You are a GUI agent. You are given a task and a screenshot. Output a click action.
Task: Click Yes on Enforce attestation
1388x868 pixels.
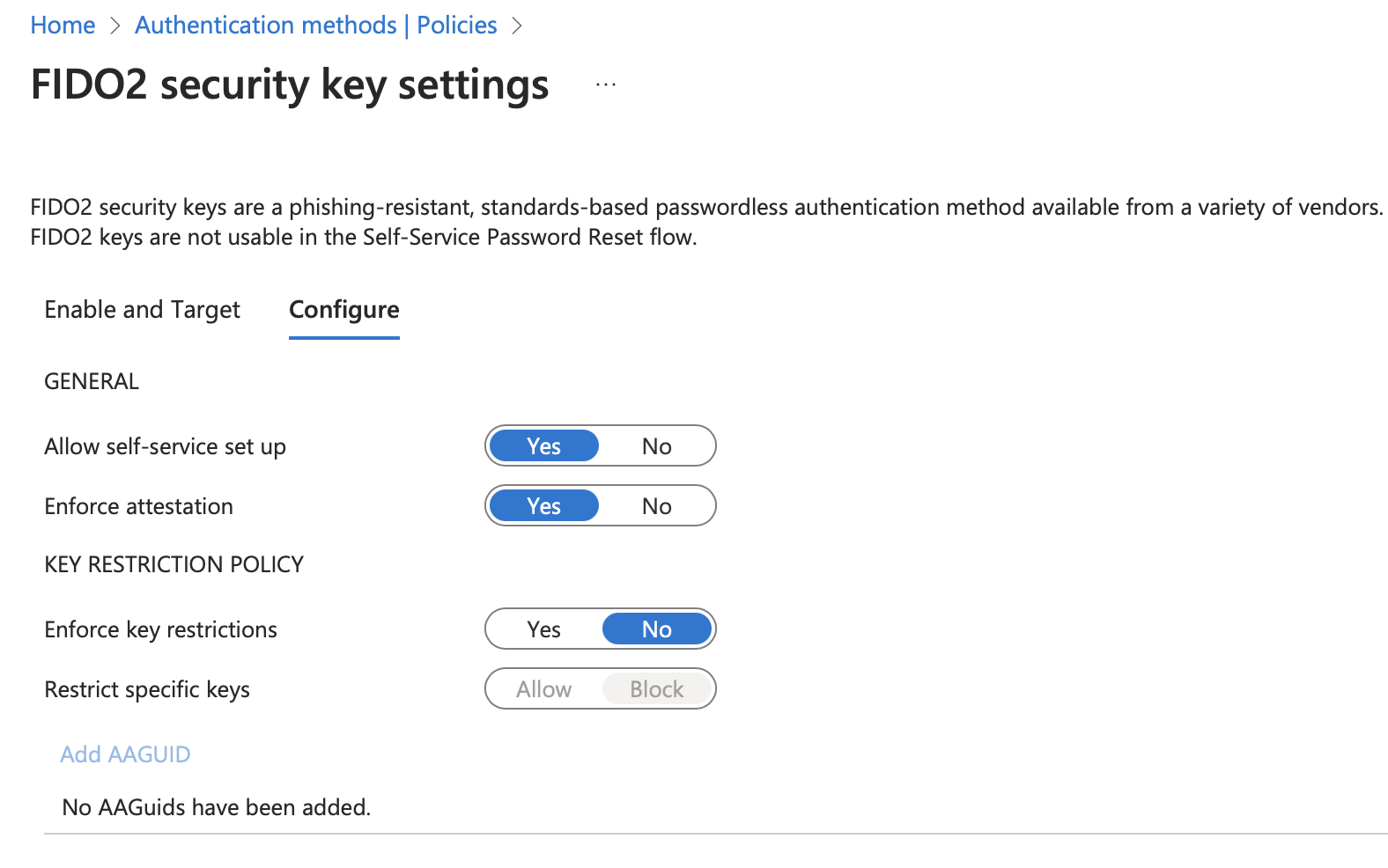coord(543,505)
